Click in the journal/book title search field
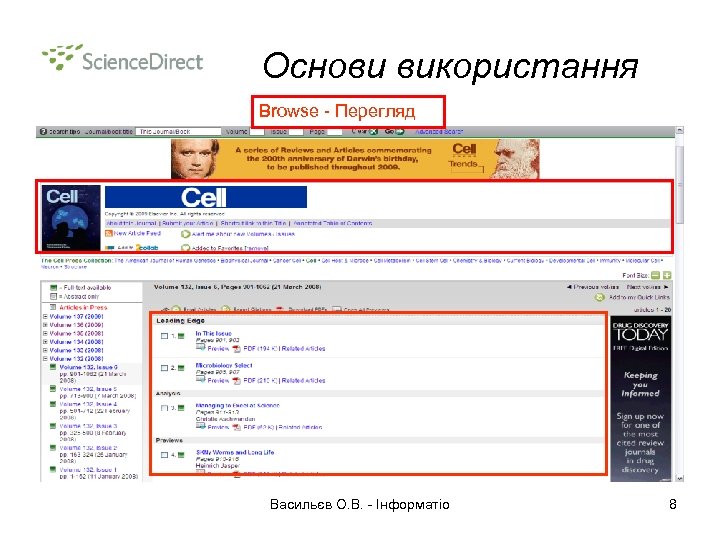 click(178, 132)
